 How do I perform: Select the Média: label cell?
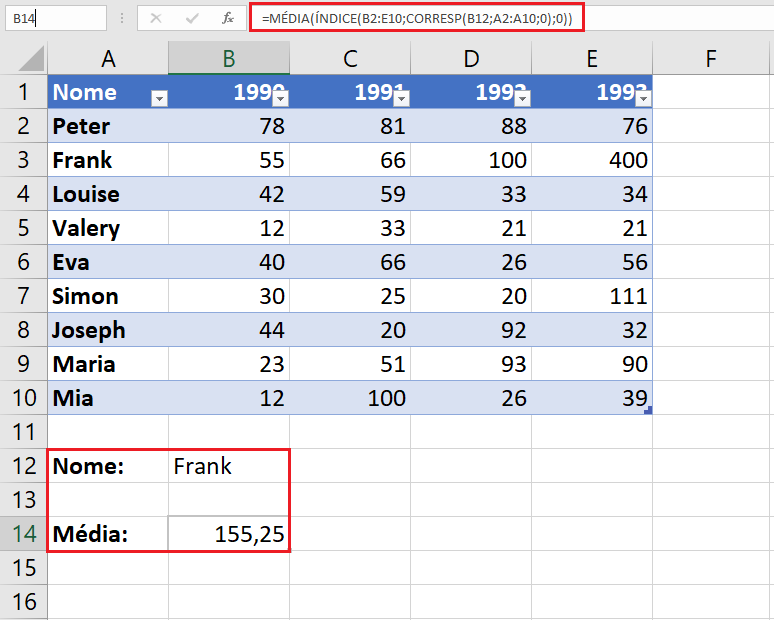108,534
